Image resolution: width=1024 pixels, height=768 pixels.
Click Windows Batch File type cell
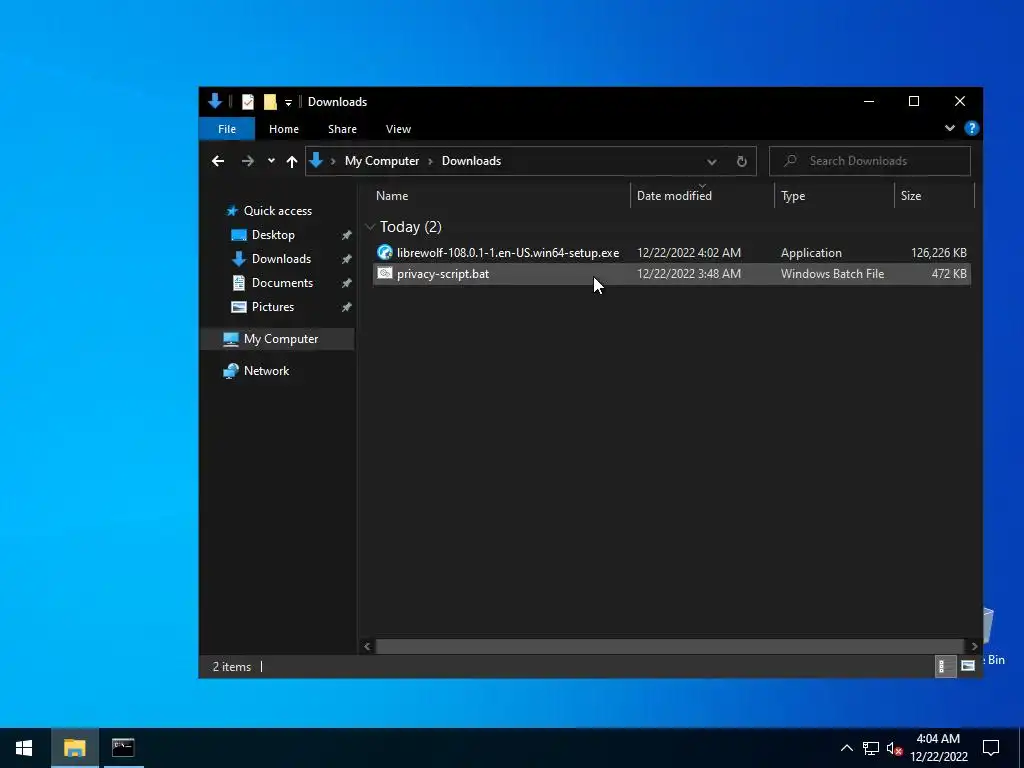coord(832,274)
